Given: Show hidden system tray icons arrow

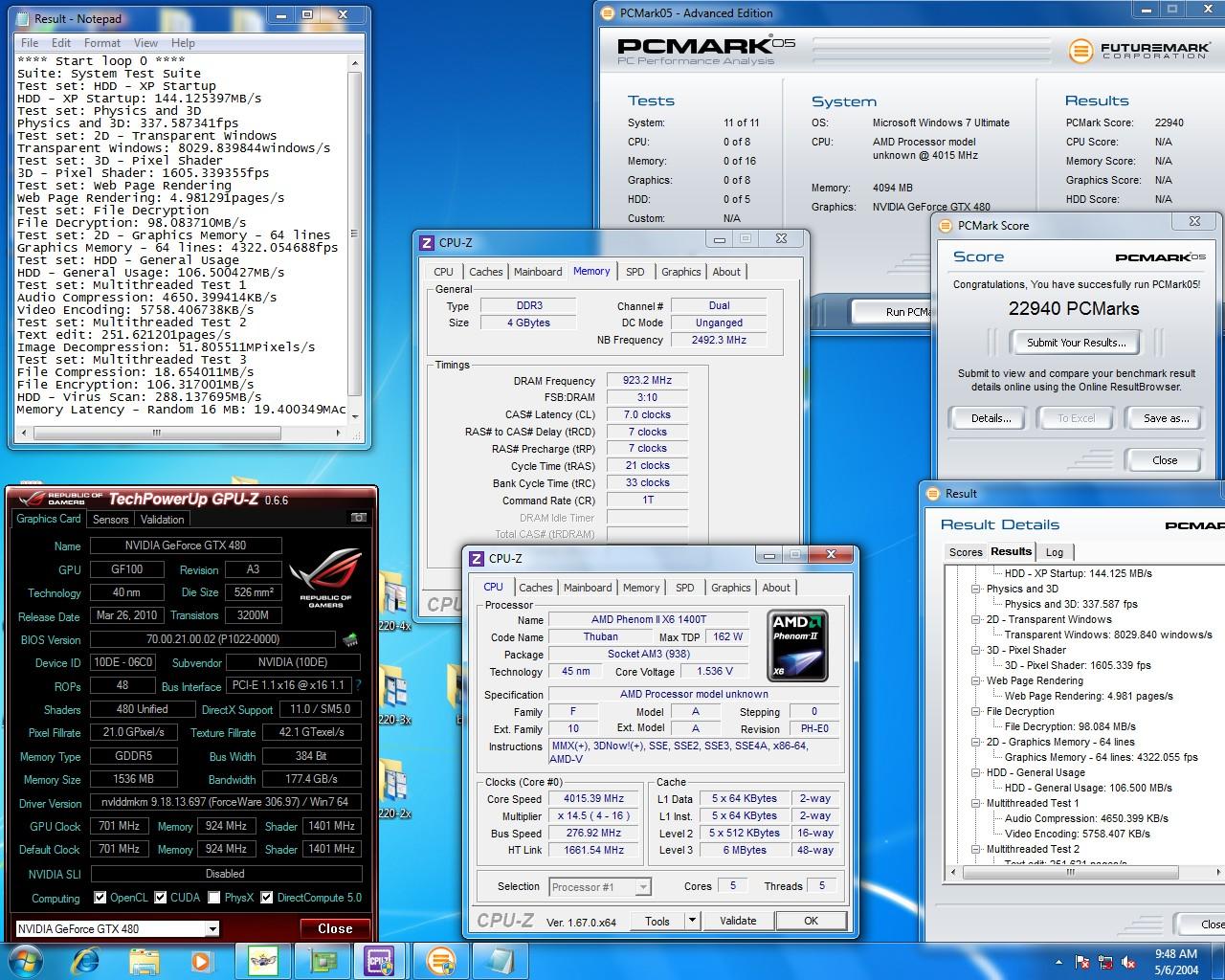Looking at the screenshot, I should click(x=1058, y=961).
